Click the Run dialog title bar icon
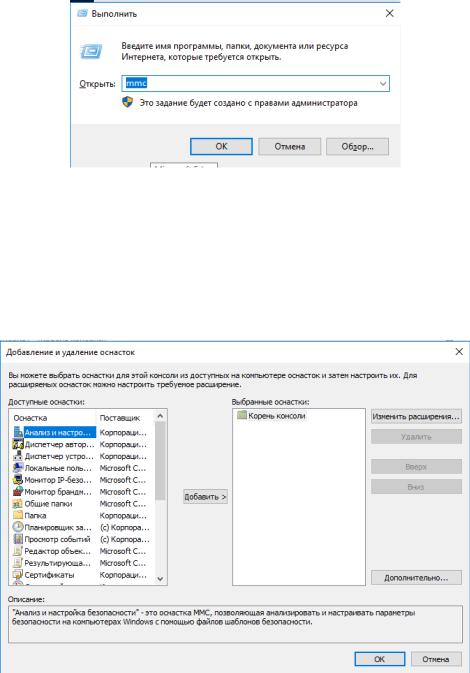This screenshot has height=673, width=470. pos(82,14)
